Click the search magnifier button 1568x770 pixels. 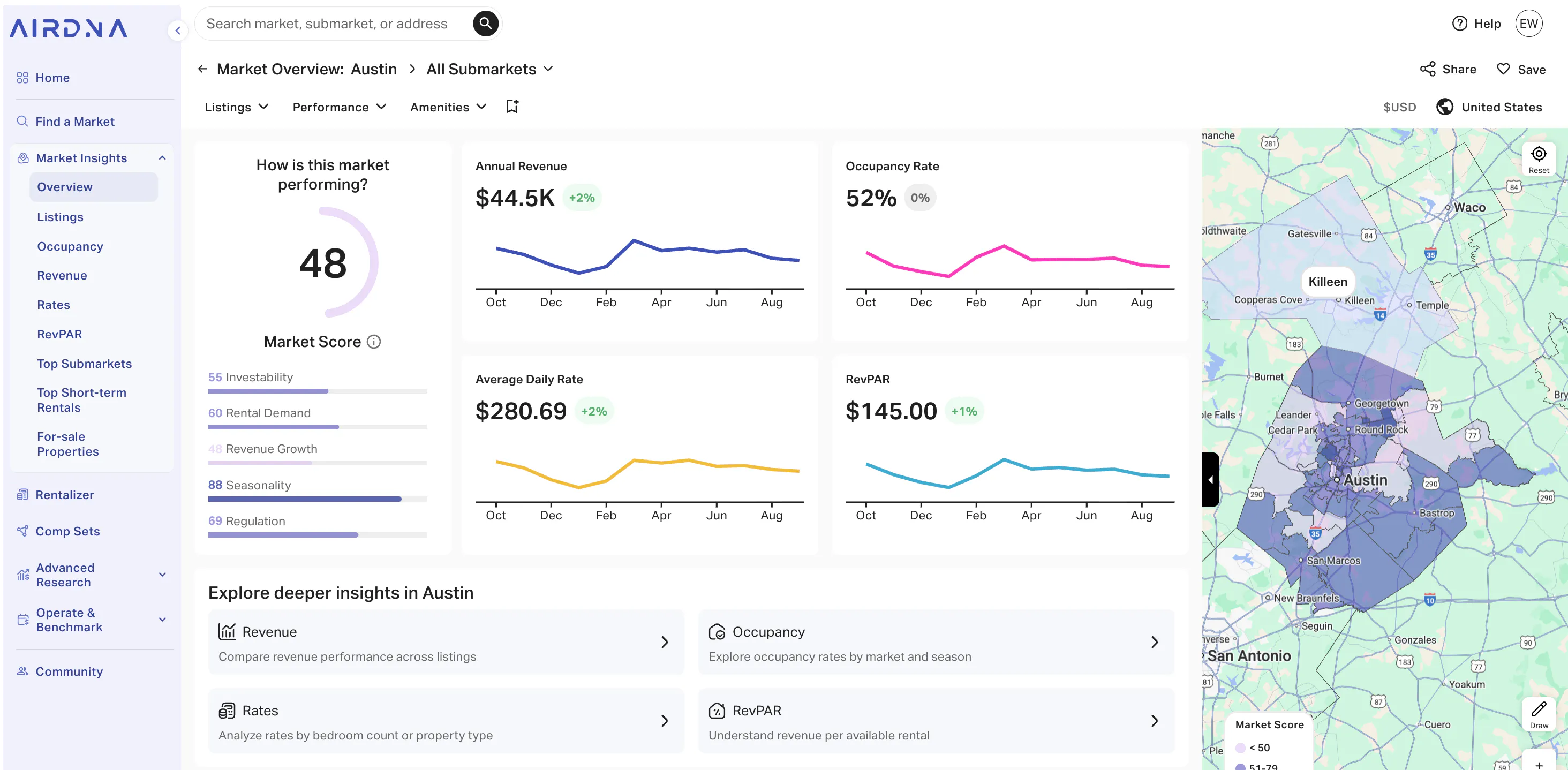point(485,24)
